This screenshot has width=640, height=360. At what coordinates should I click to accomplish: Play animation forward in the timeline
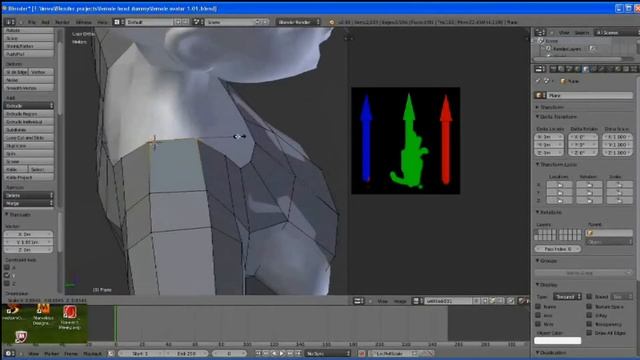(x=282, y=353)
